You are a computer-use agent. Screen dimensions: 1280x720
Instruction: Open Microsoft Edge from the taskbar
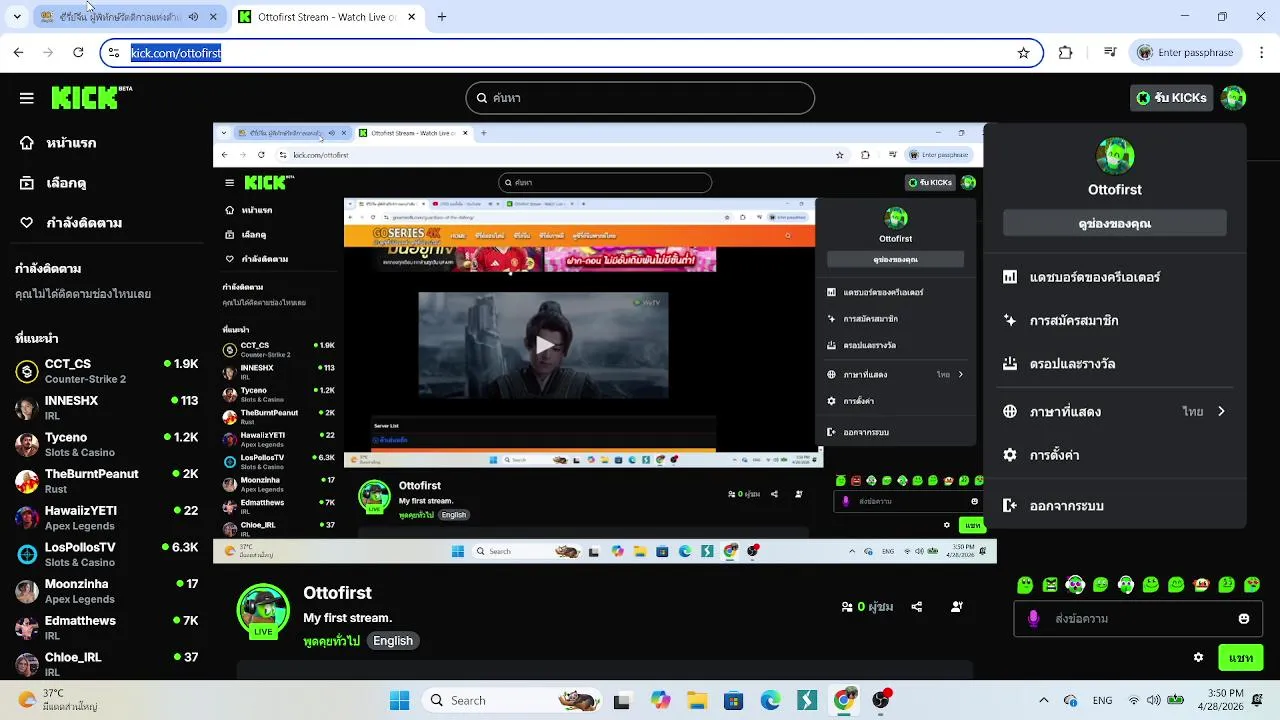(x=770, y=701)
